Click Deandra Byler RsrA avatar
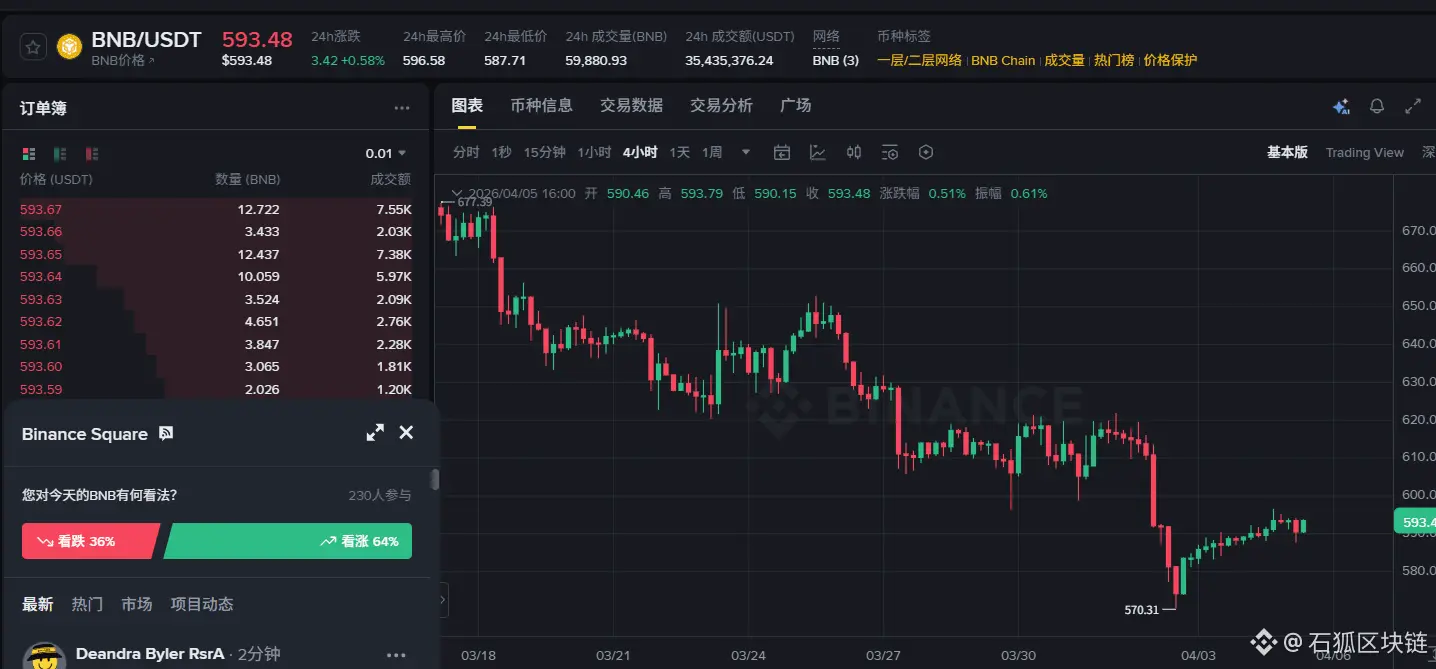 point(44,656)
